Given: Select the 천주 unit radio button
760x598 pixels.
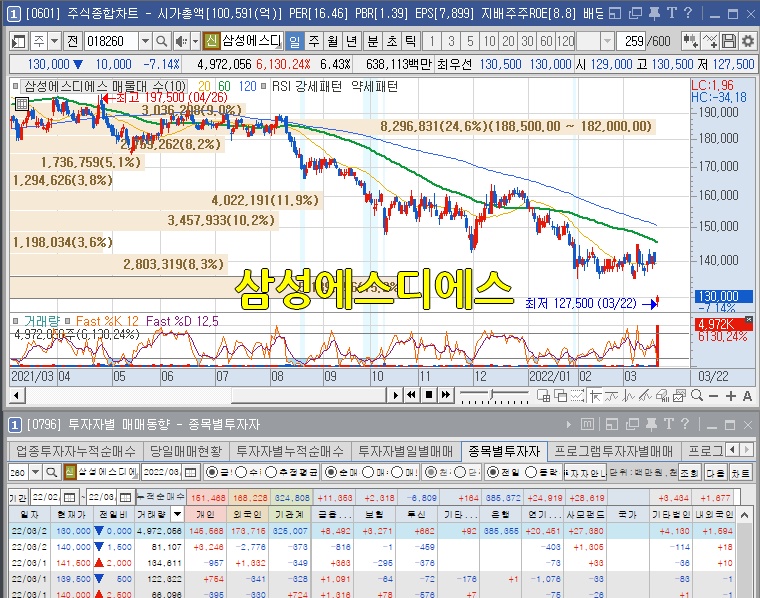Looking at the screenshot, I should pos(430,472).
